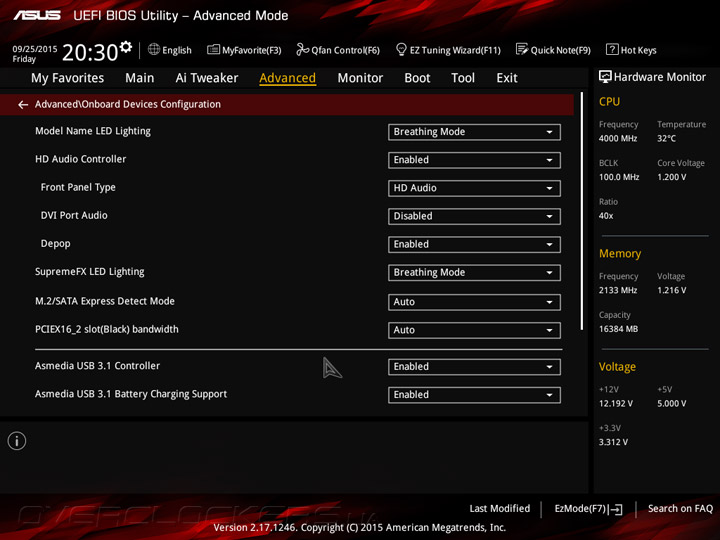This screenshot has height=540, width=720.
Task: Click Advanced\Onboard Devices Configuration breadcrumb
Action: click(x=128, y=104)
